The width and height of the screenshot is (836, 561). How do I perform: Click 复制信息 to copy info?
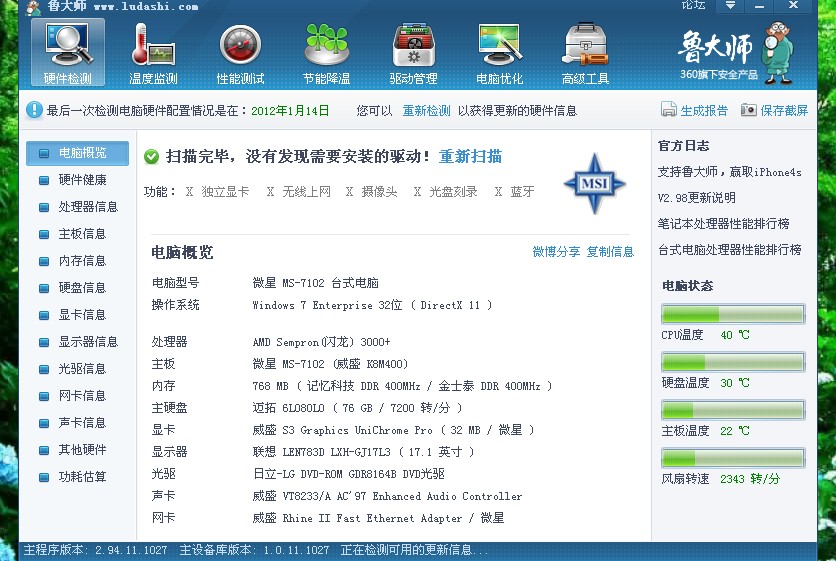tap(610, 252)
